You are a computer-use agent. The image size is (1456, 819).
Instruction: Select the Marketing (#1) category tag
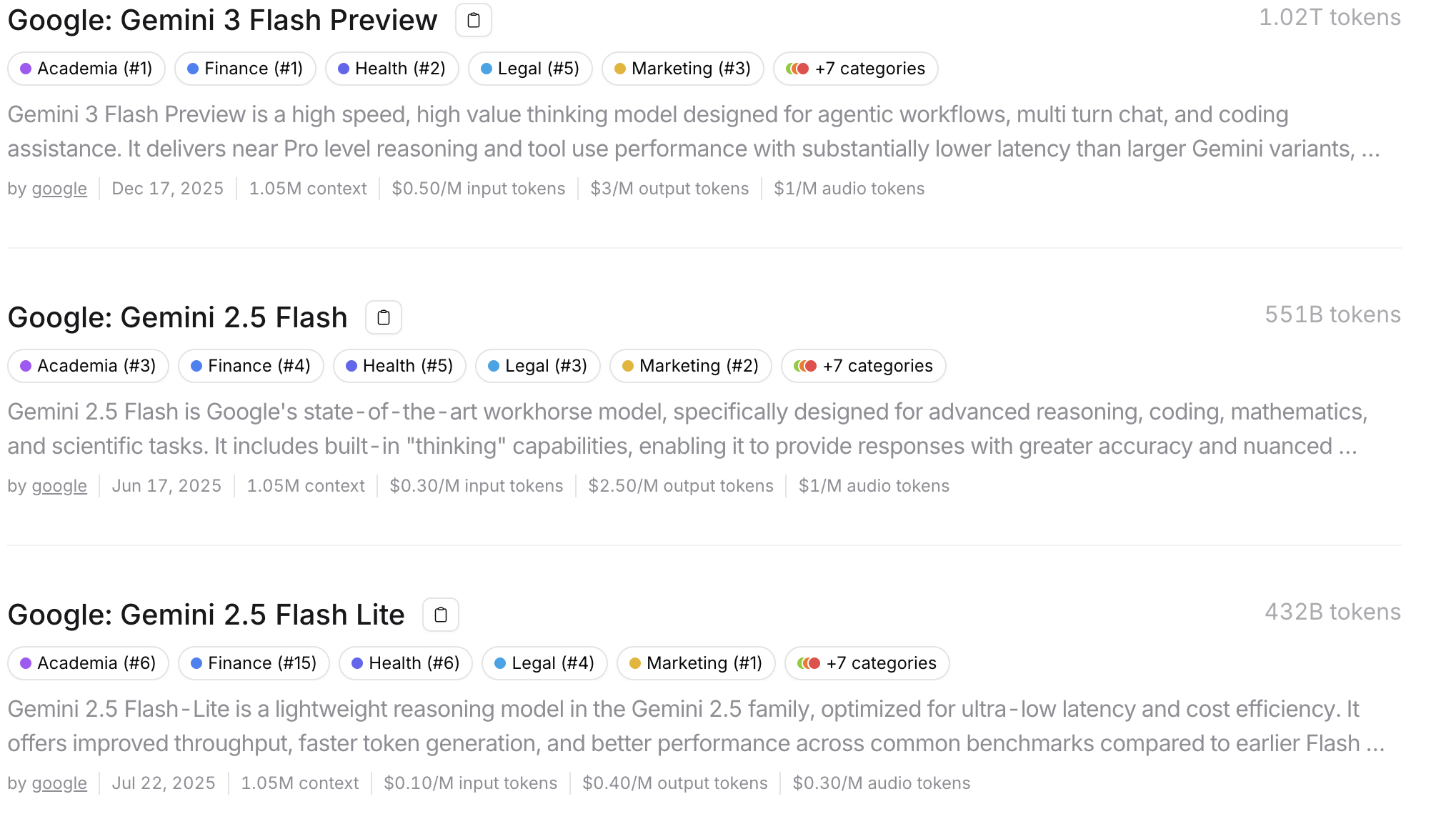tap(696, 663)
